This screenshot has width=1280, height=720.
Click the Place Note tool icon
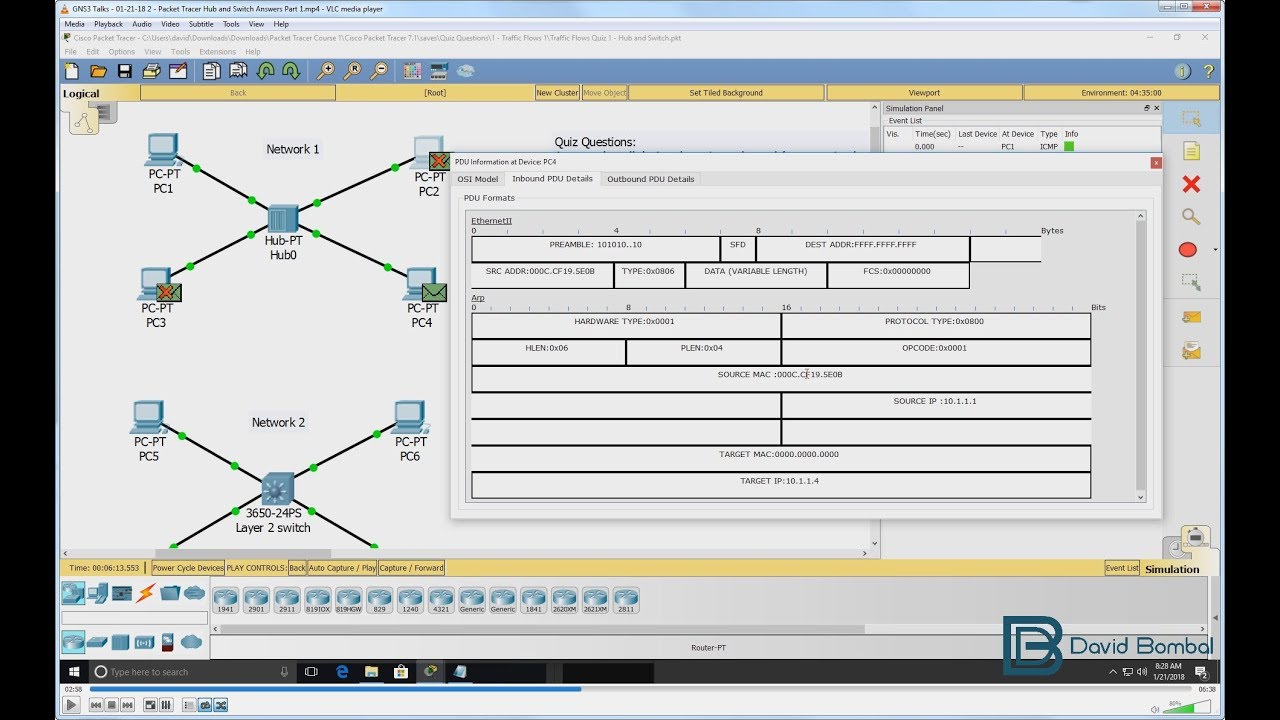tap(1190, 151)
